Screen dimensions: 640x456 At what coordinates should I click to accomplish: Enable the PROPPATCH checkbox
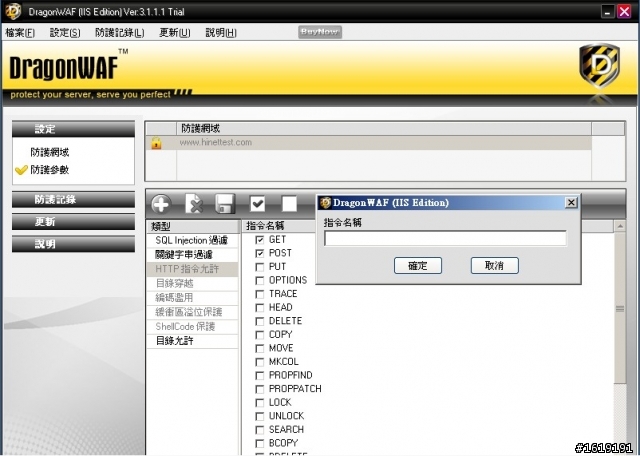260,389
